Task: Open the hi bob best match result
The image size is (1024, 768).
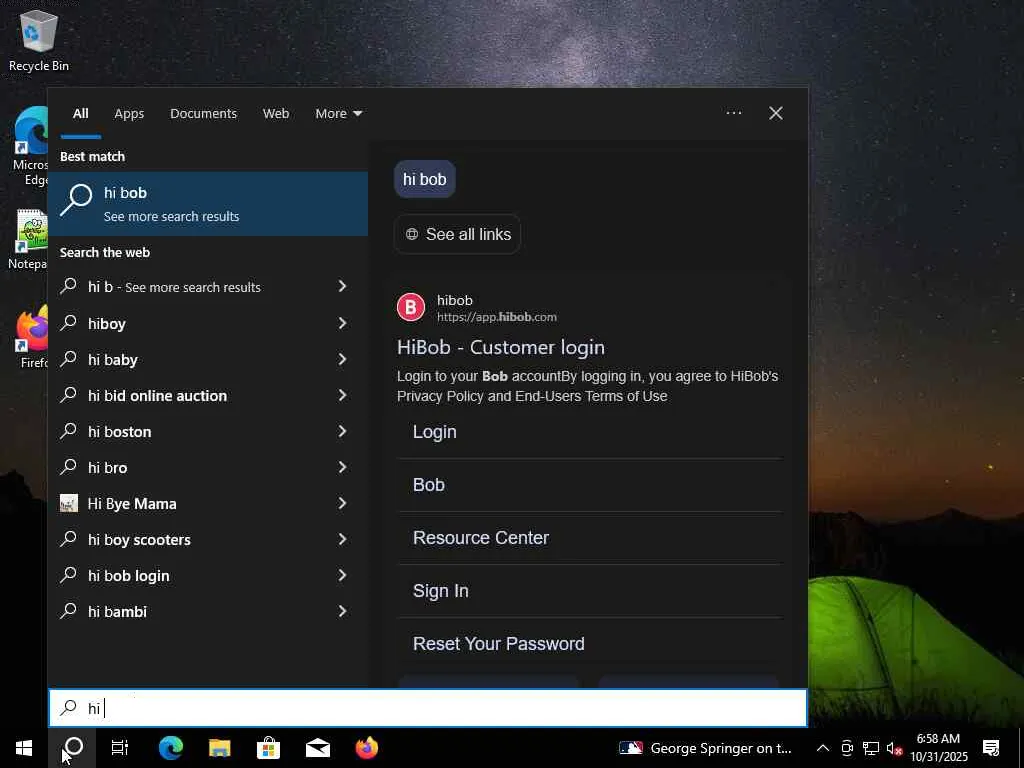Action: (208, 204)
